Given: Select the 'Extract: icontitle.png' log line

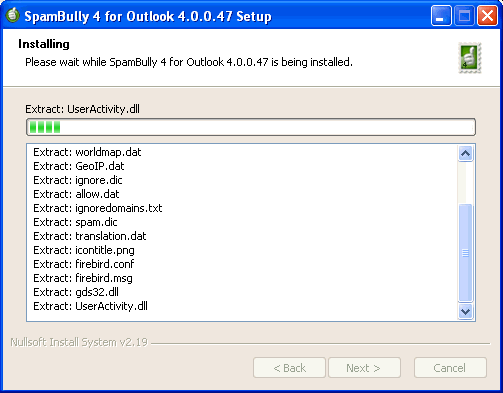Looking at the screenshot, I should 84,250.
